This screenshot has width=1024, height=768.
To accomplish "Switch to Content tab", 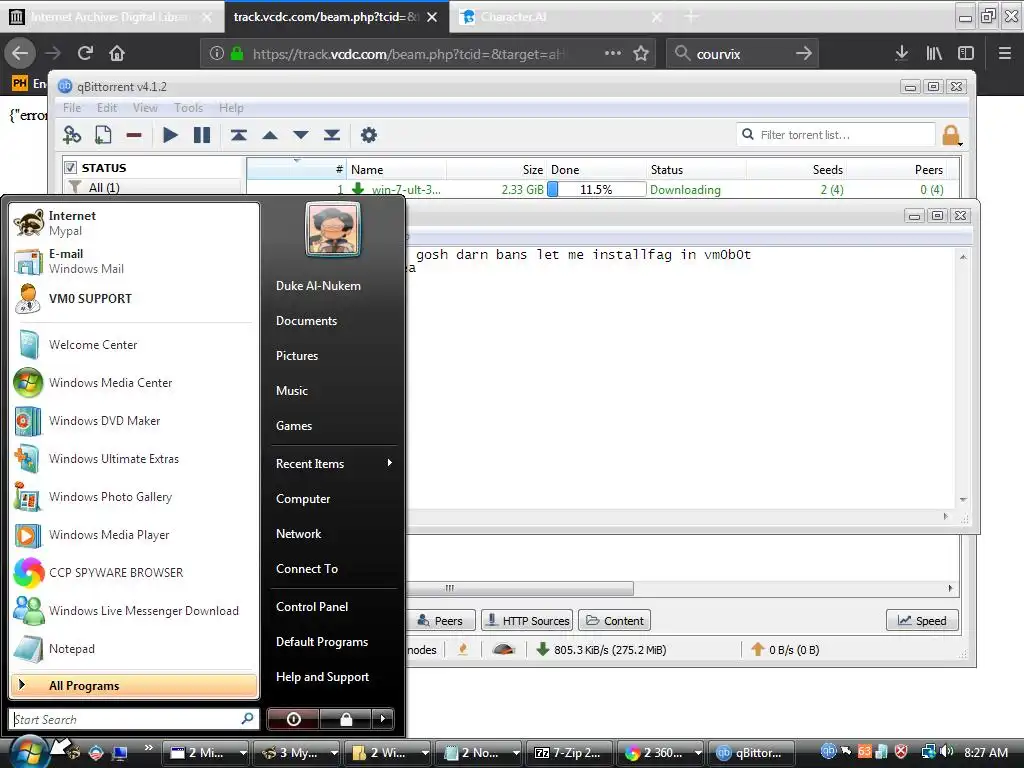I will (615, 620).
